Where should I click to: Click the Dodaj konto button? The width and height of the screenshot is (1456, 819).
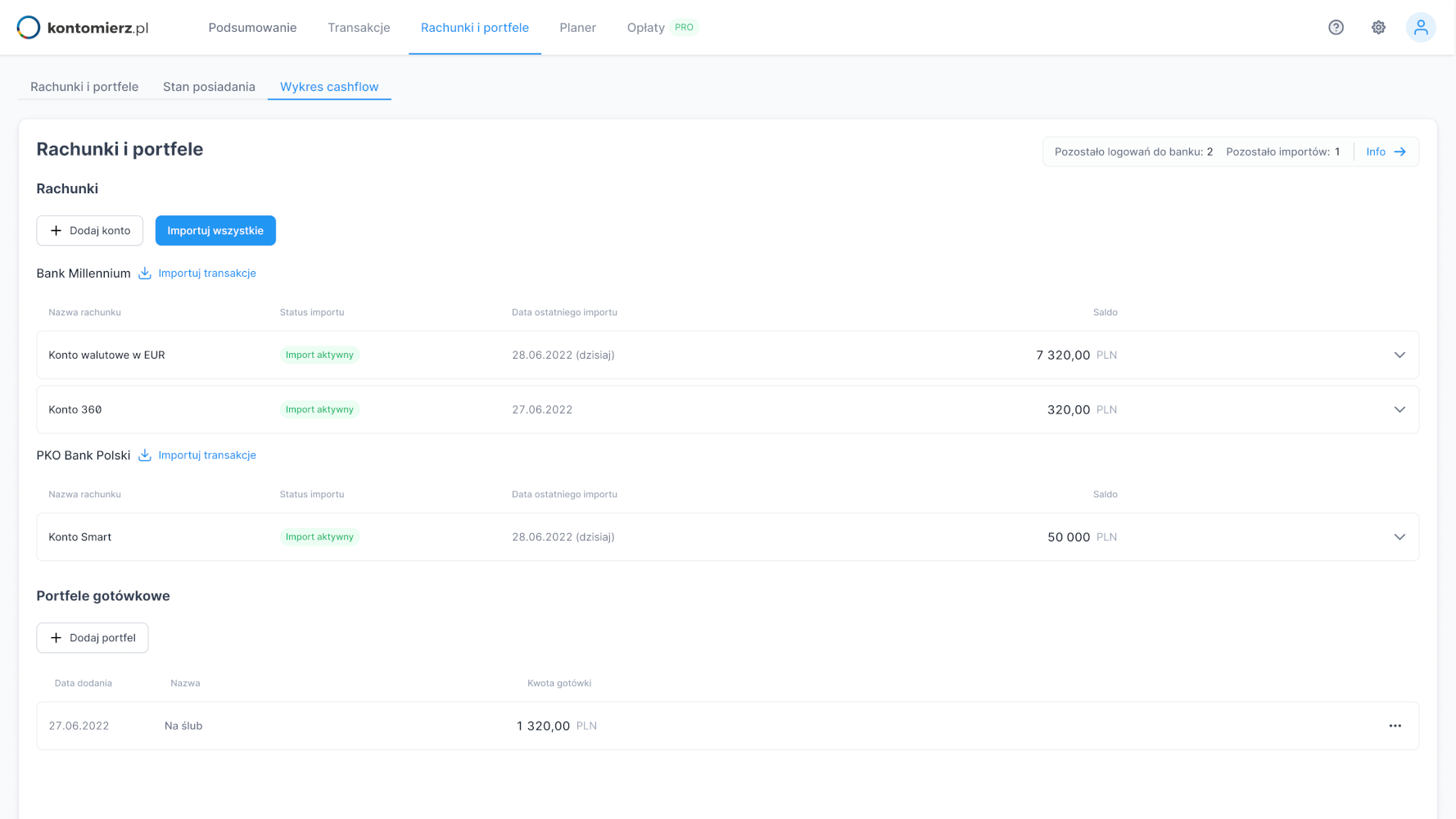(x=90, y=231)
